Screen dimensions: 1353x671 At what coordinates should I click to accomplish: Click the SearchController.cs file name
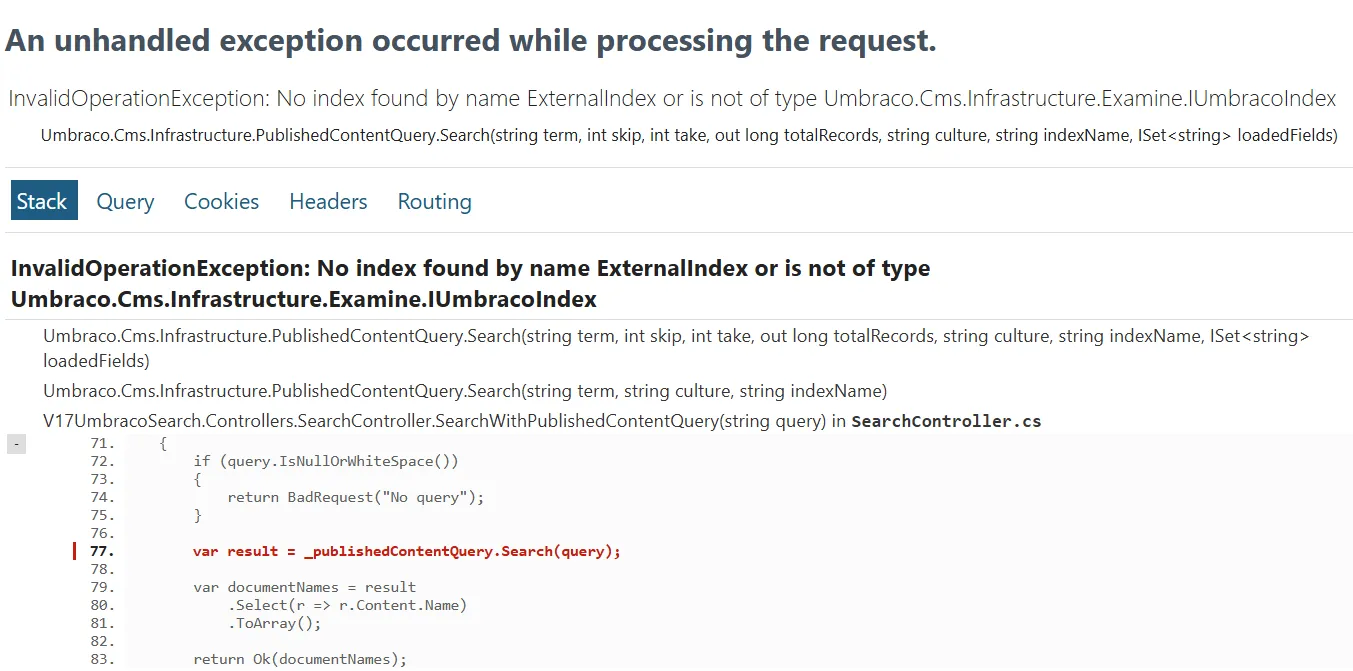coord(946,421)
